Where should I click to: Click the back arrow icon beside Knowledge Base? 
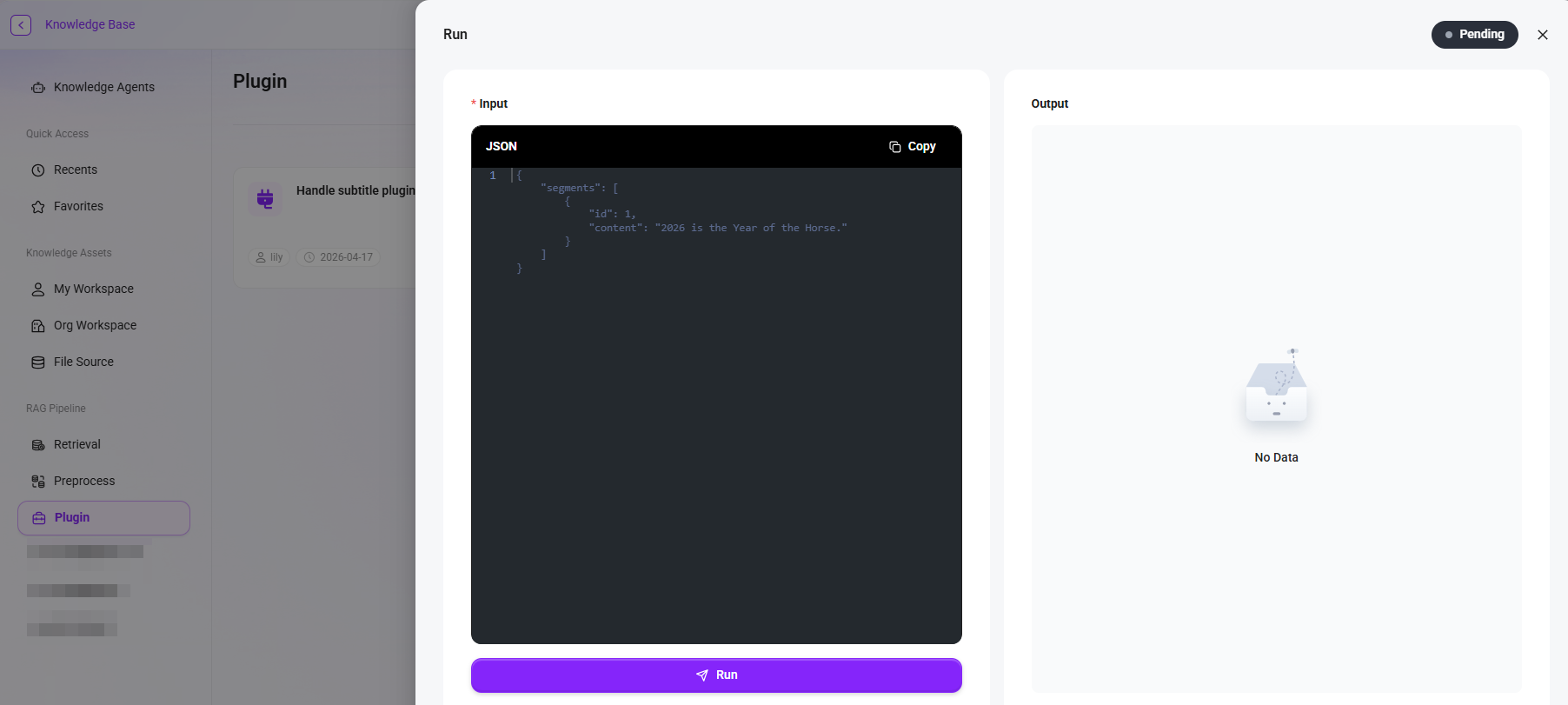[21, 25]
